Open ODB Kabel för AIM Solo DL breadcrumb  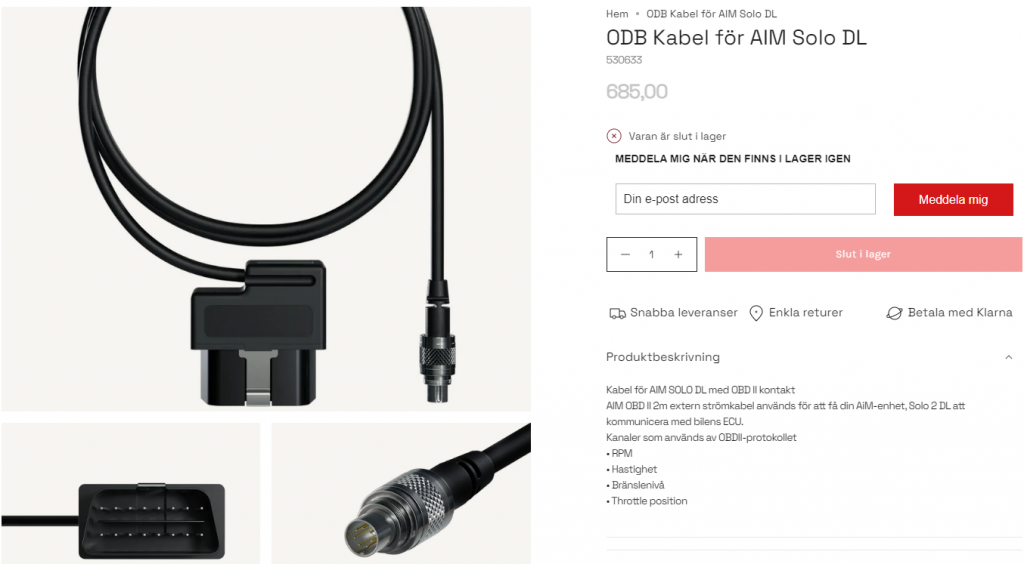[711, 14]
